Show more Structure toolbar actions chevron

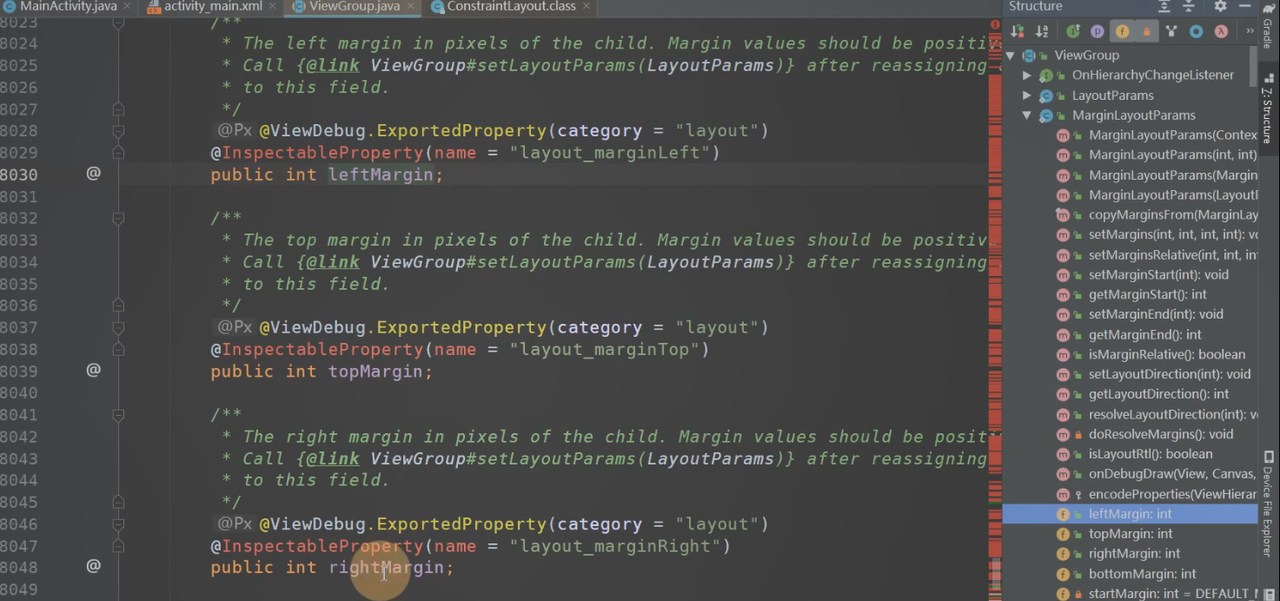(x=1249, y=32)
